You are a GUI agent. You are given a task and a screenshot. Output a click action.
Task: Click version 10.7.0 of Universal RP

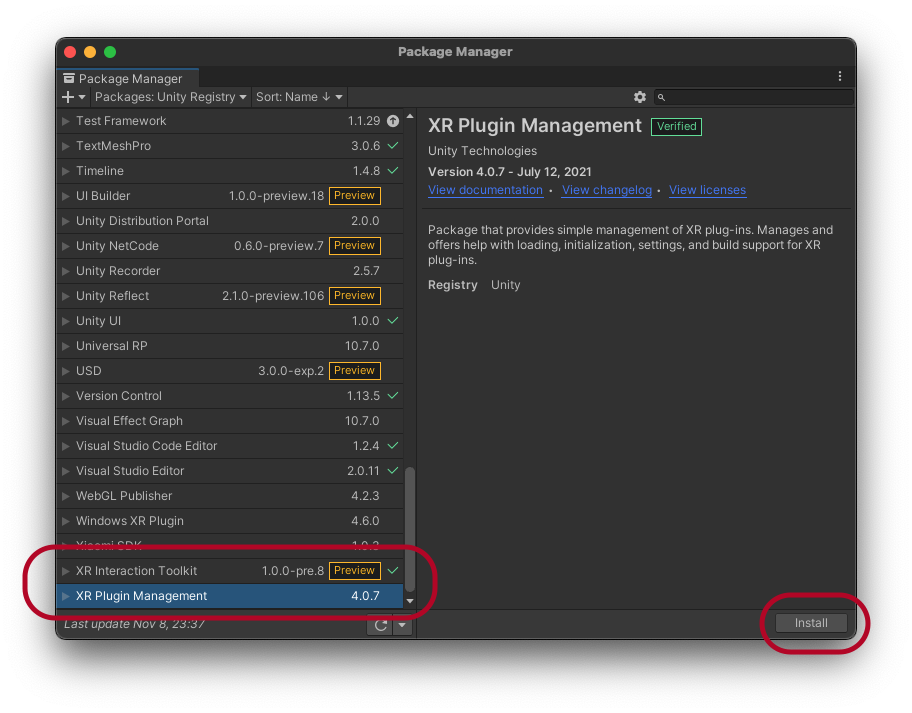[x=362, y=346]
